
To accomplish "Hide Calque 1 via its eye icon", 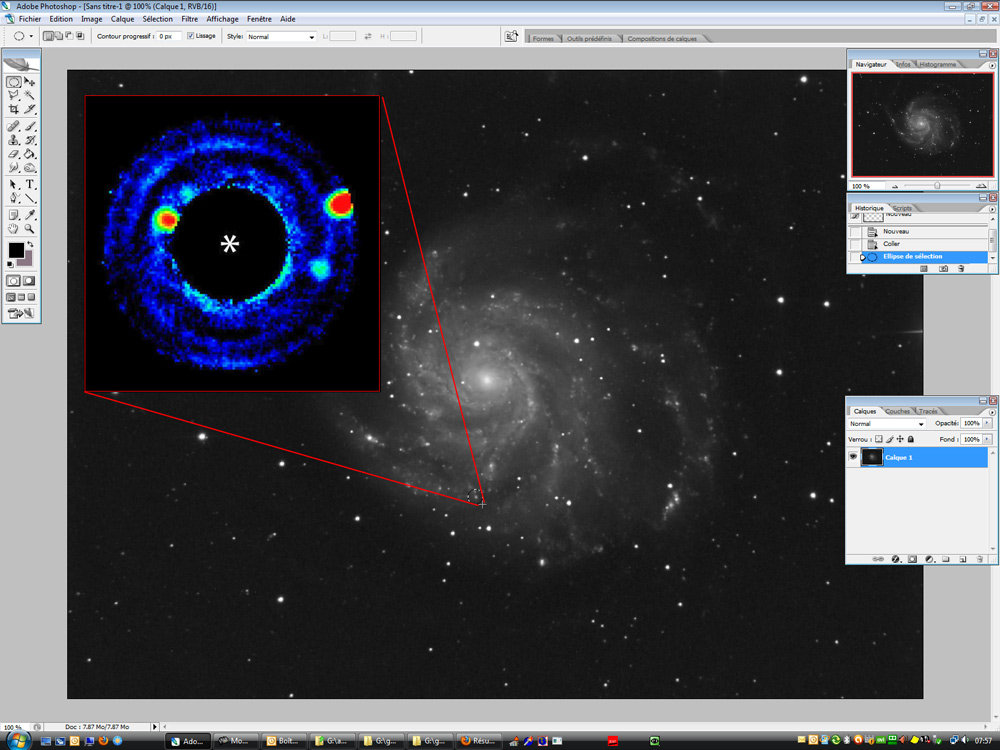I will pyautogui.click(x=853, y=456).
